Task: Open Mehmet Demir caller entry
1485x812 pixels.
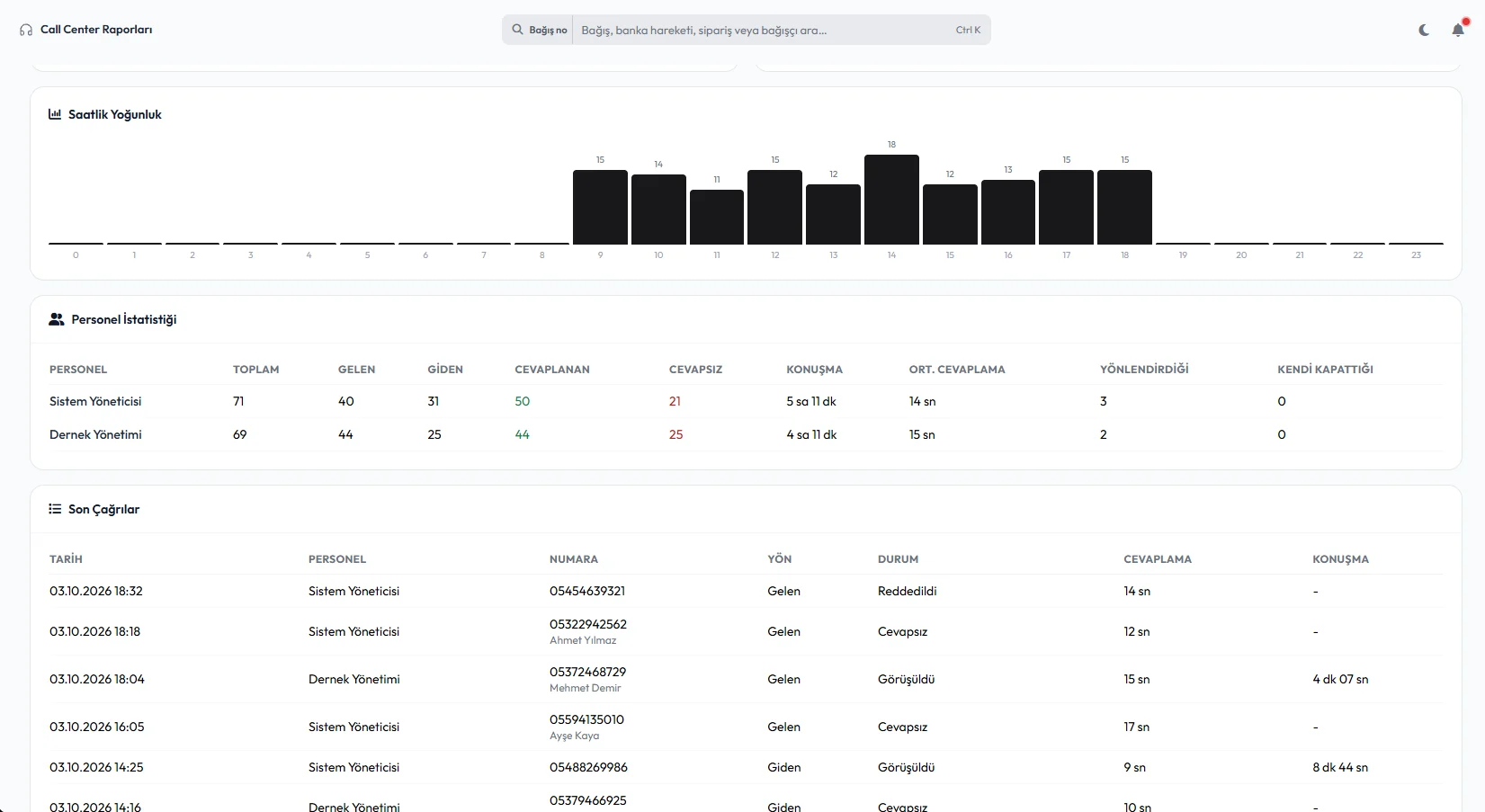Action: tap(585, 688)
